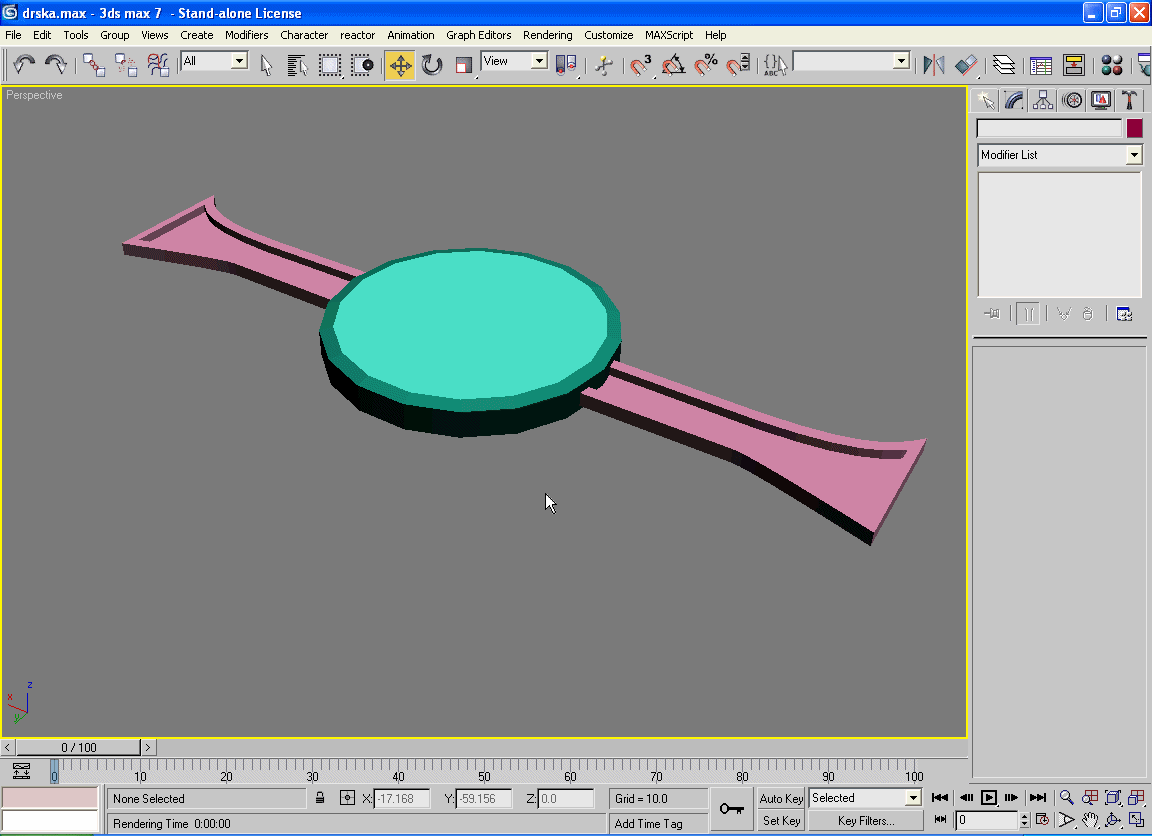1152x836 pixels.
Task: Switch to the Hierarchy panel icon
Action: (x=1043, y=100)
